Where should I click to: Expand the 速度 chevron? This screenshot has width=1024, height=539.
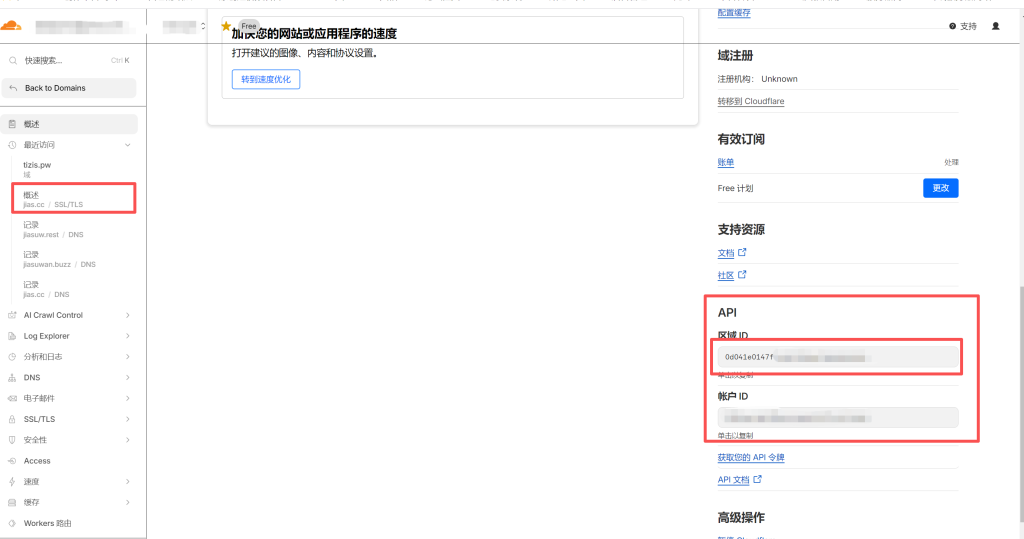click(128, 482)
